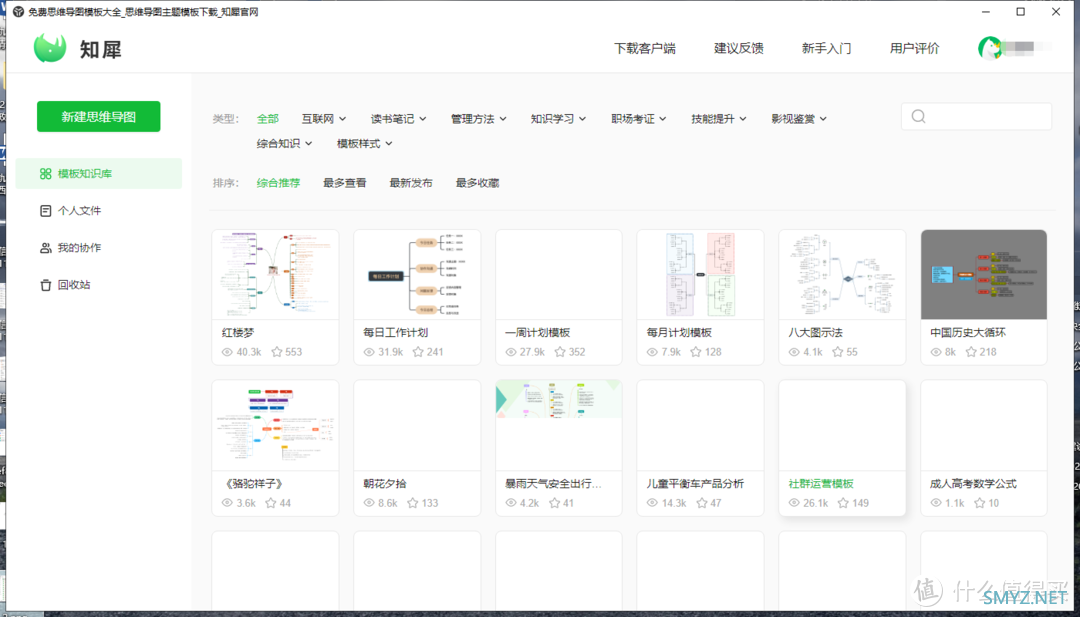Click the window title bar app icon
1080x617 pixels.
click(x=17, y=12)
